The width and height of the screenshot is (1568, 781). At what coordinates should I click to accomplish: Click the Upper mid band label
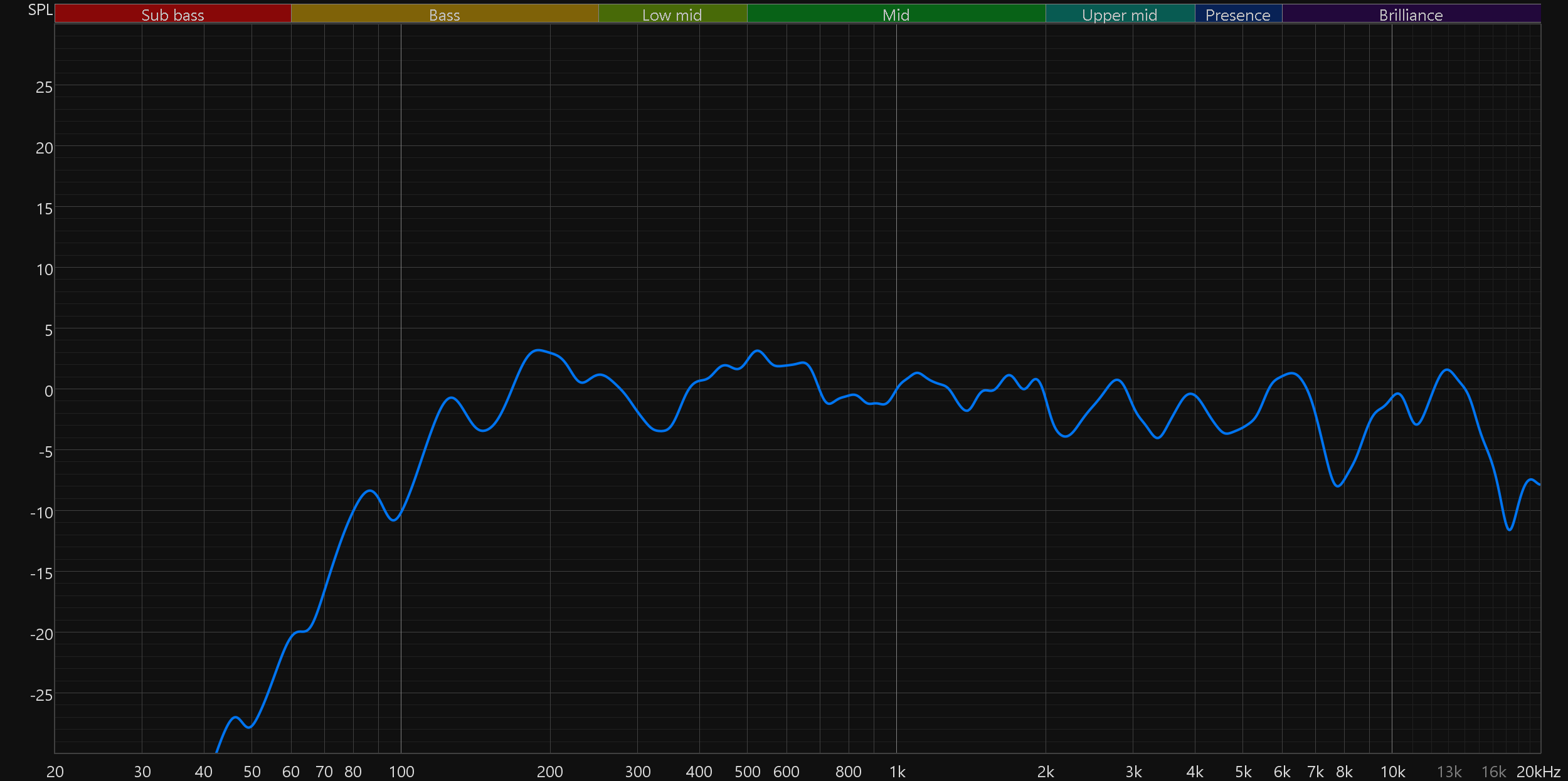pos(1120,14)
